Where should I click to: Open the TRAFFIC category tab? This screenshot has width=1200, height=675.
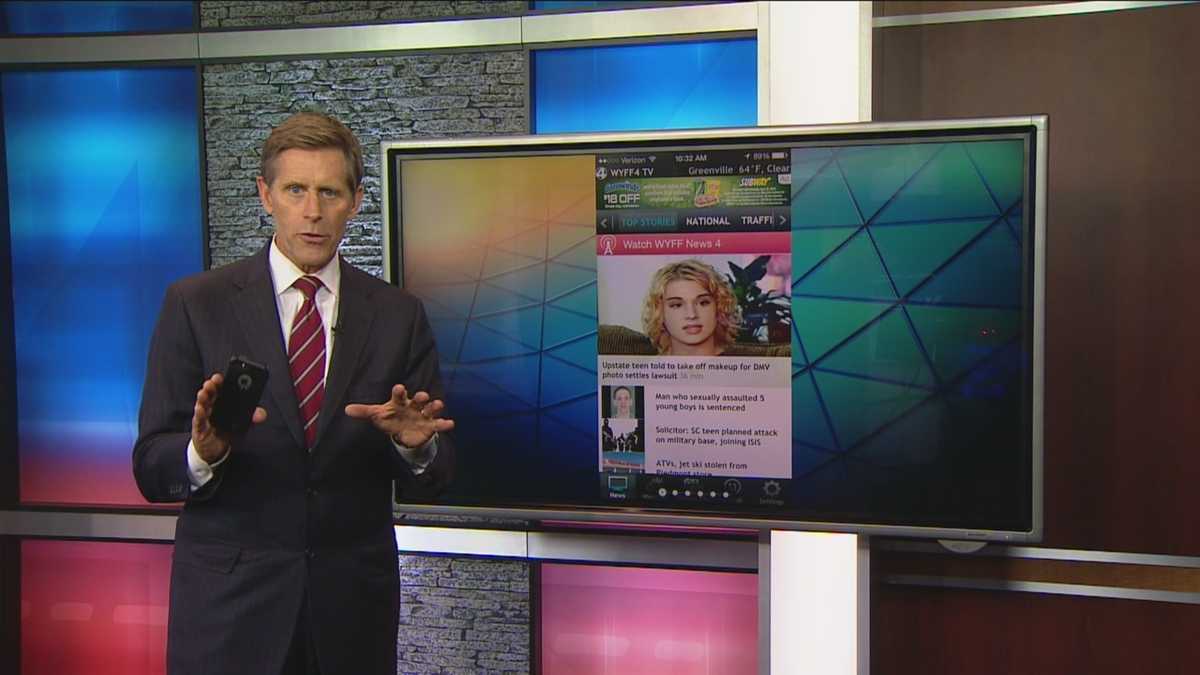coord(757,220)
